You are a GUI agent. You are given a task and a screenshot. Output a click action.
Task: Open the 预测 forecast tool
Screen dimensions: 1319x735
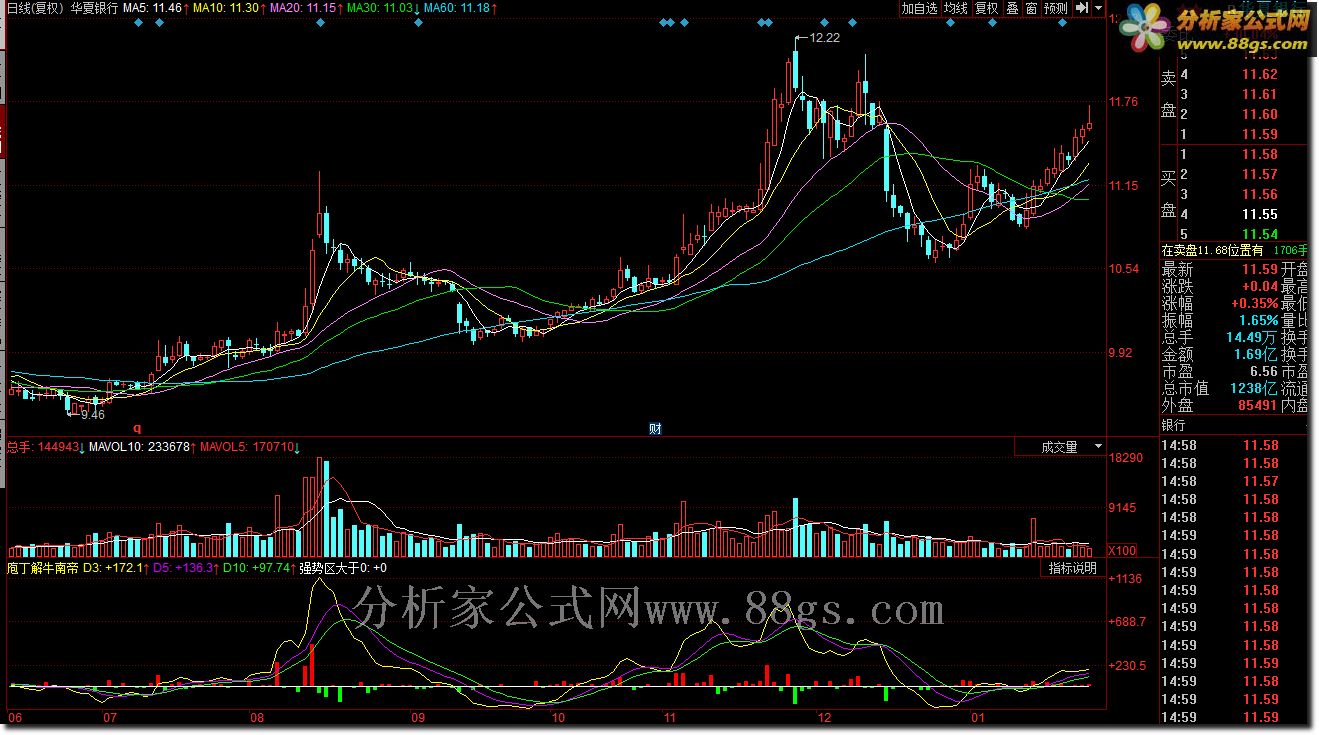tap(1056, 8)
